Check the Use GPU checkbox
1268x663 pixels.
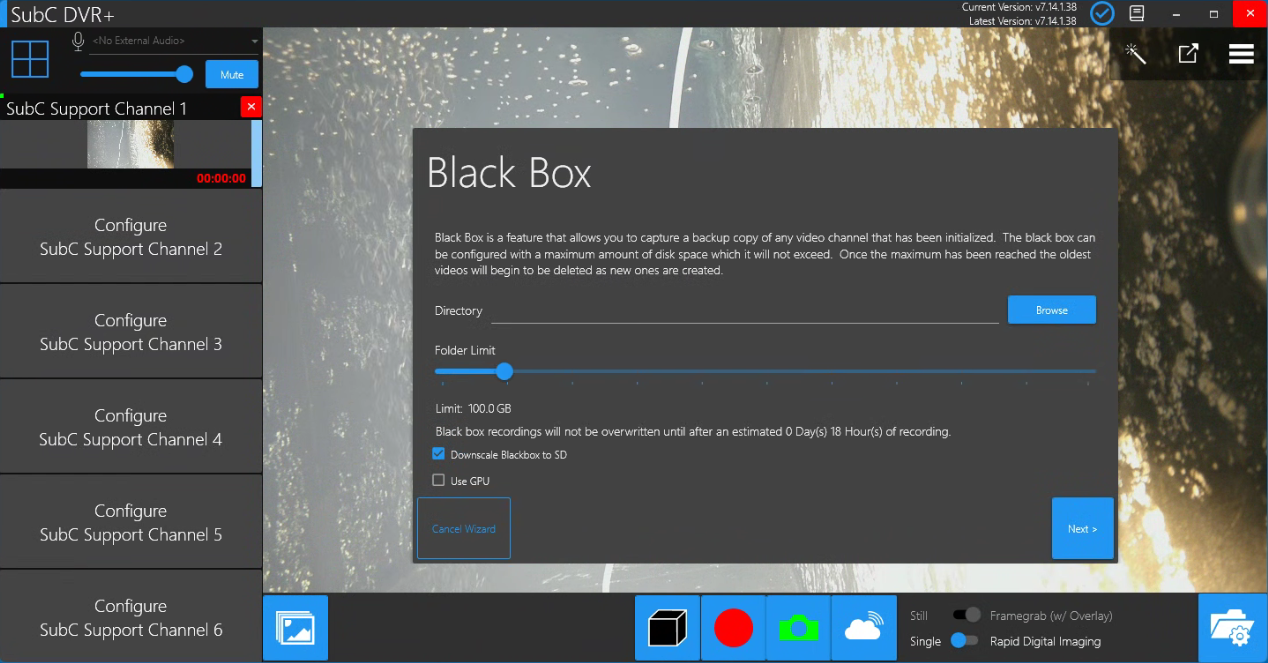[x=438, y=480]
